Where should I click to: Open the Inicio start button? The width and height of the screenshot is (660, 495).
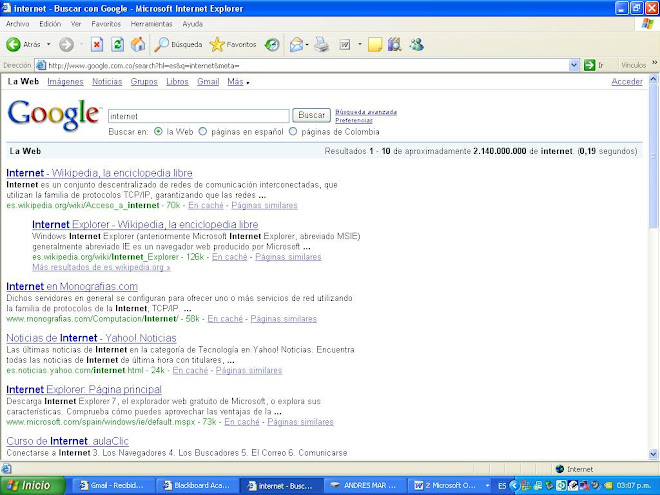point(33,485)
